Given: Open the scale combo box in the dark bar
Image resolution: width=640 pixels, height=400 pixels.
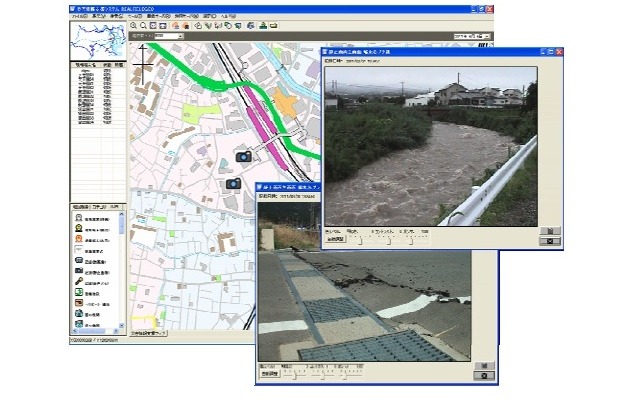Looking at the screenshot, I should pyautogui.click(x=169, y=36).
